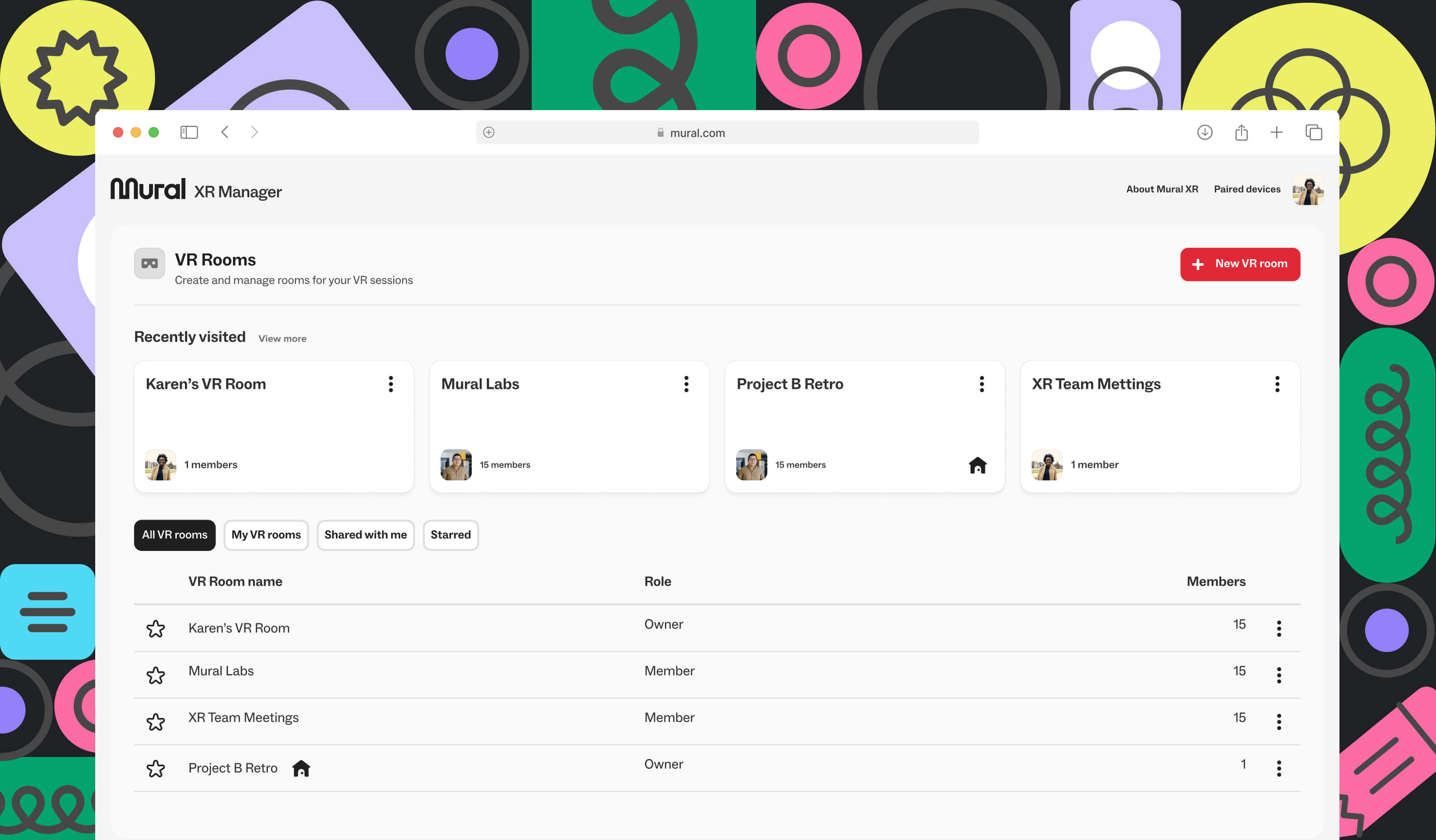Open Mural Labs in the table
The width and height of the screenshot is (1436, 840).
point(221,671)
